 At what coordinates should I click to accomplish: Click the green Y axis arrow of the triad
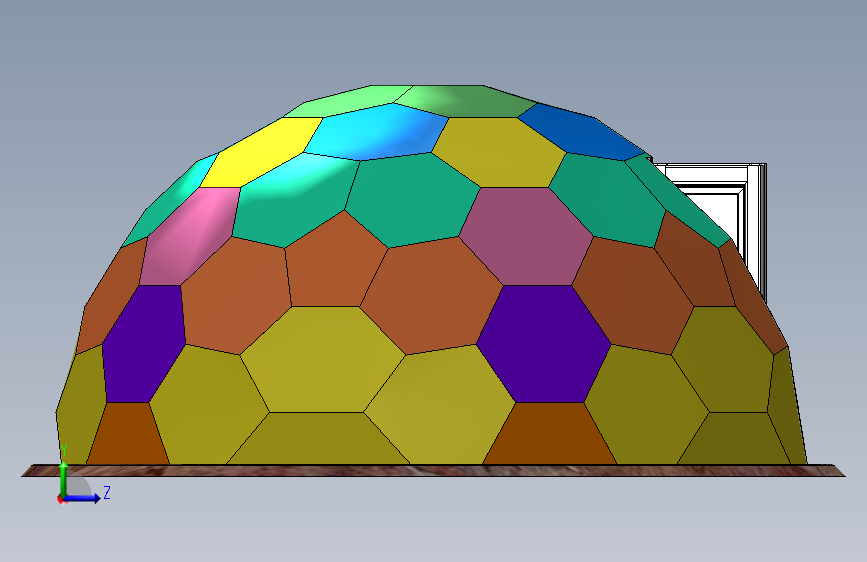[x=64, y=478]
